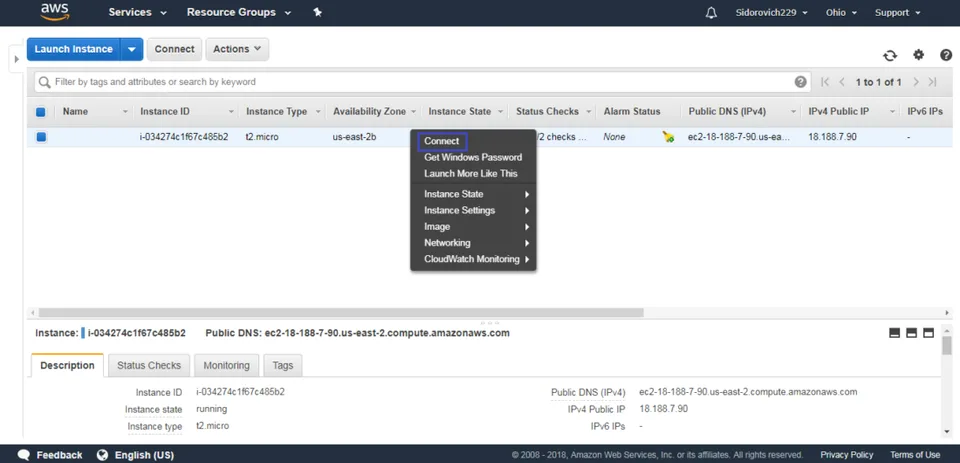Refresh the instances list

(x=890, y=56)
